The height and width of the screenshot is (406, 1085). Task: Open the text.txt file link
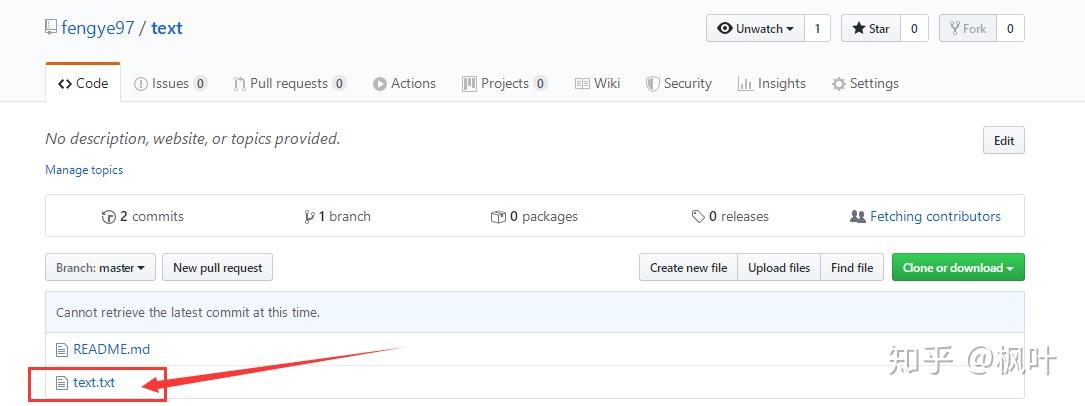[94, 383]
